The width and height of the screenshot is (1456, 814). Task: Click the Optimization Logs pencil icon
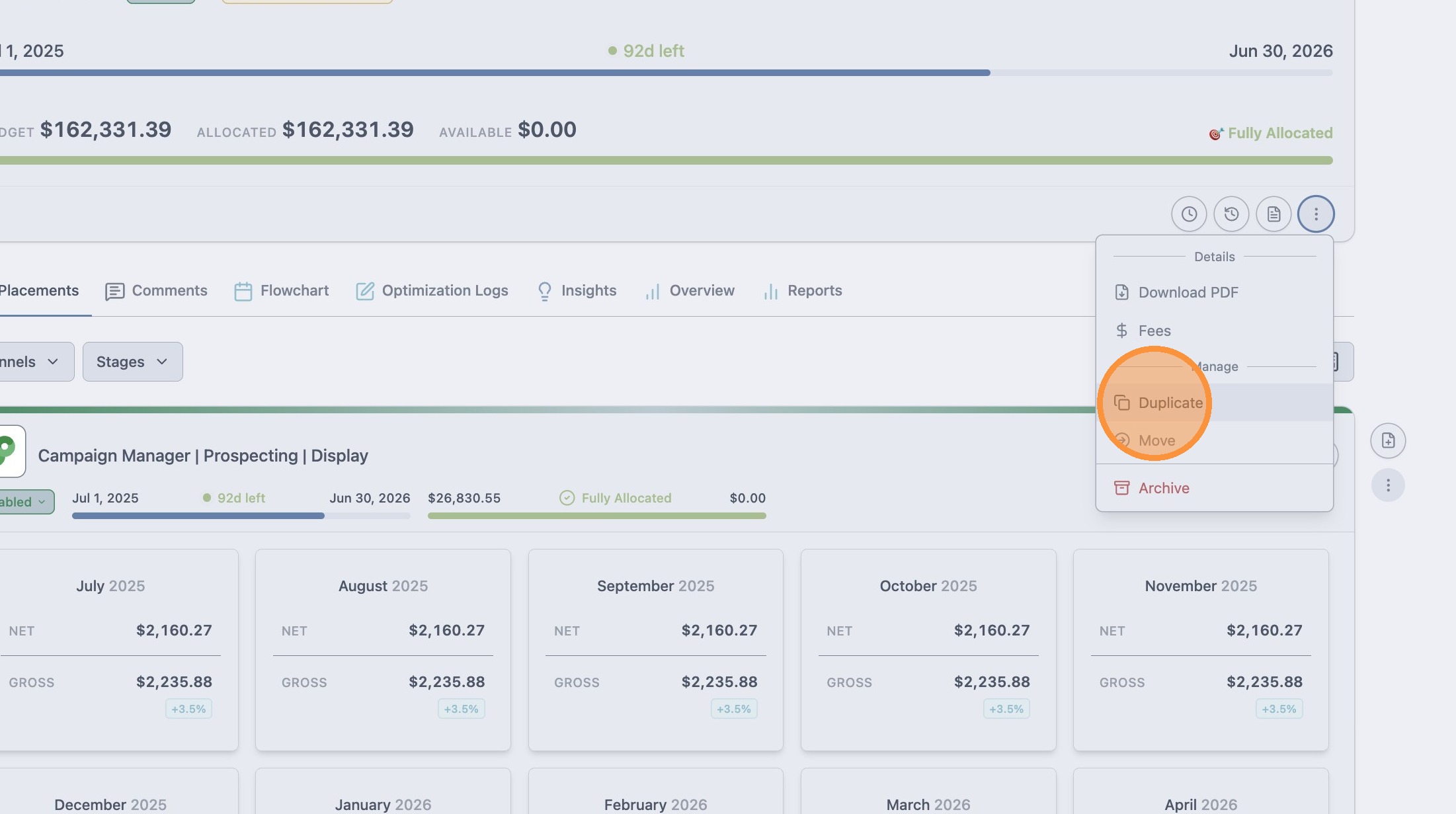[x=365, y=292]
